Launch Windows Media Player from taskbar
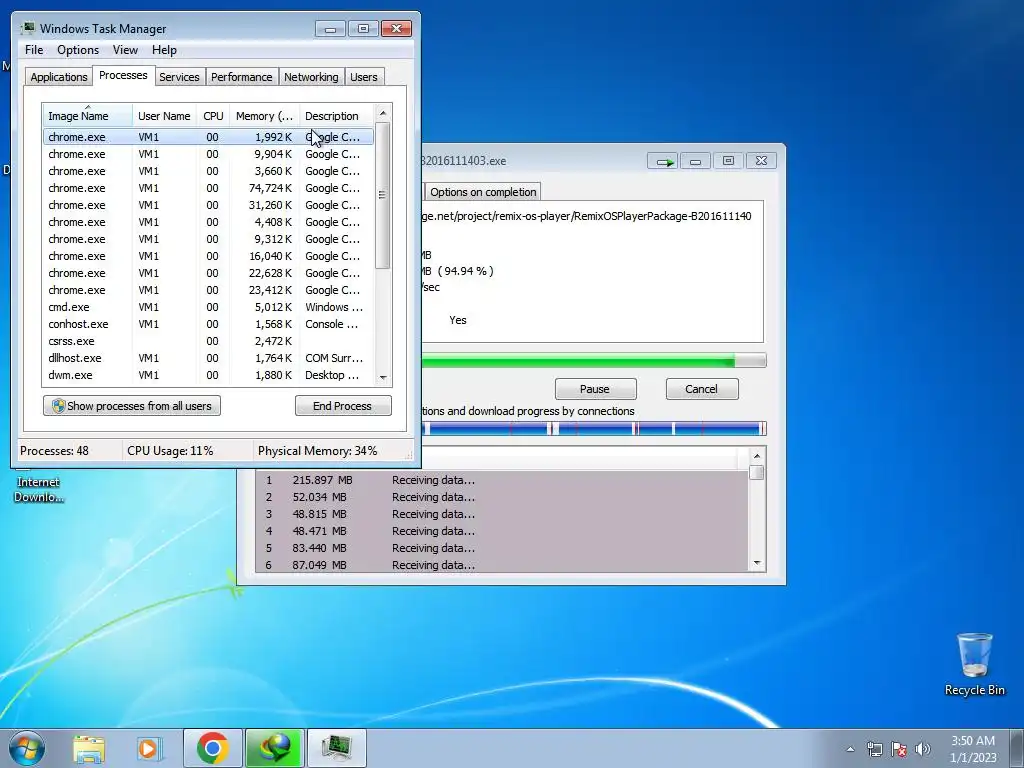The width and height of the screenshot is (1024, 768). pos(150,748)
